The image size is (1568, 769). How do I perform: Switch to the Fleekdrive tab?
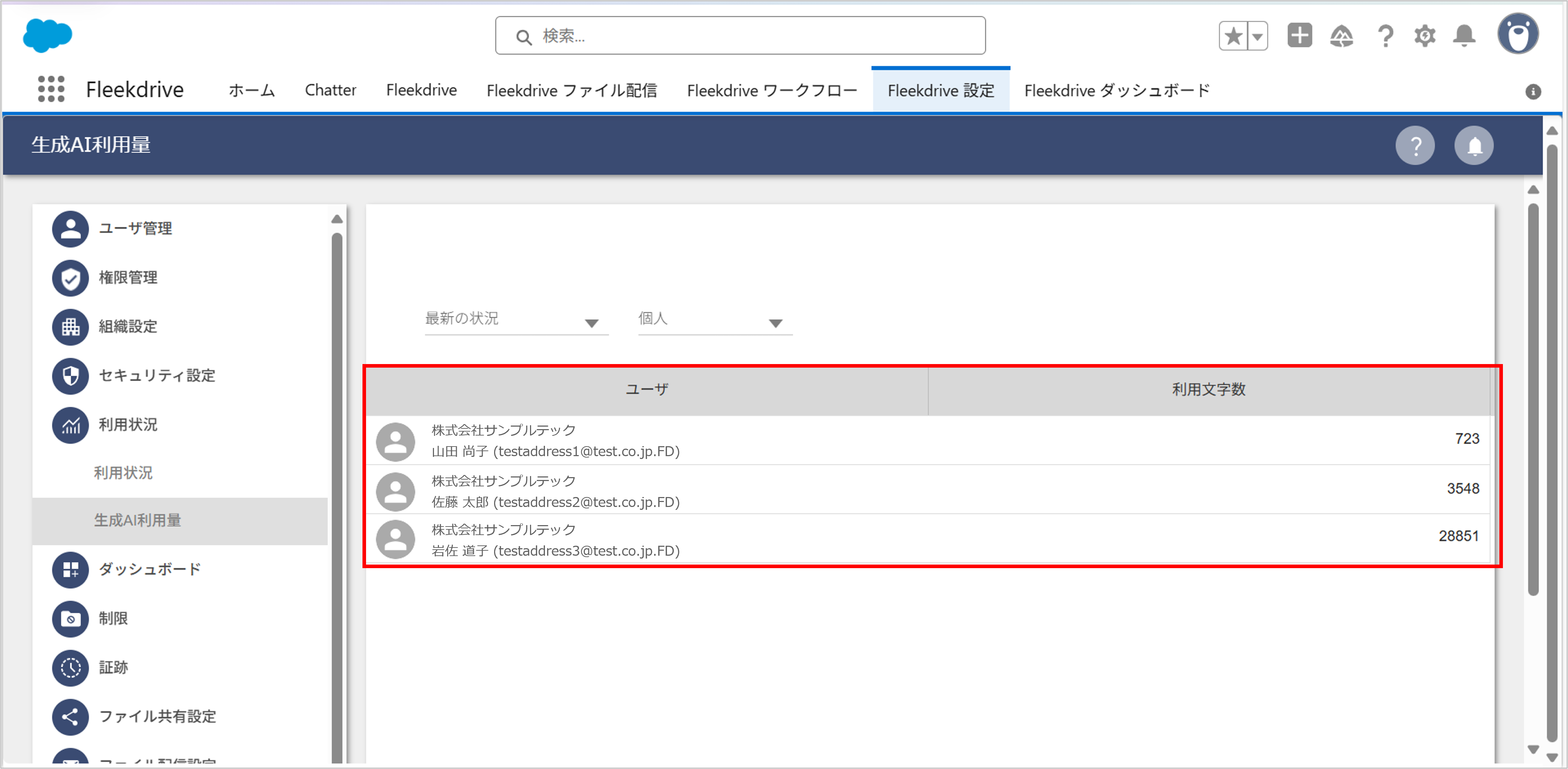point(421,90)
